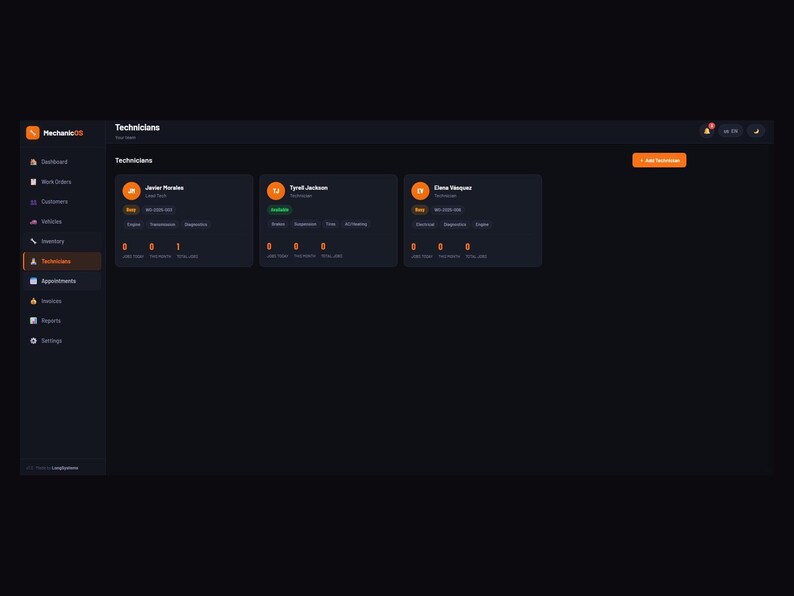Click the Electrical skill tag
The image size is (794, 596).
[425, 225]
